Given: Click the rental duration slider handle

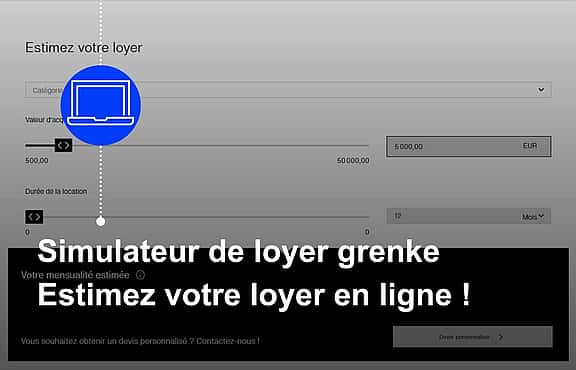Looking at the screenshot, I should click(x=34, y=217).
